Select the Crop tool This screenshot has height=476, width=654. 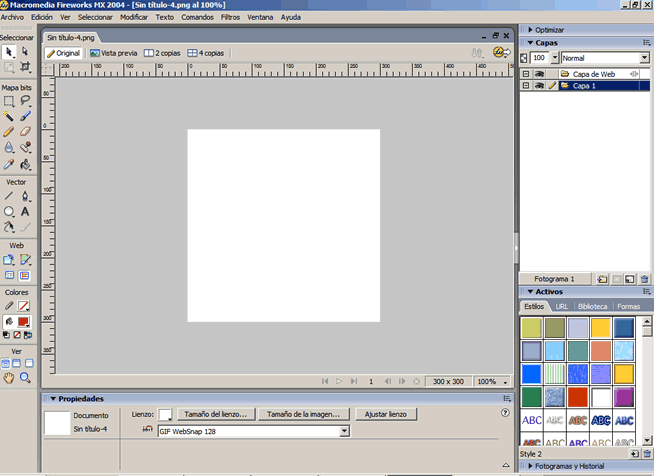click(25, 67)
